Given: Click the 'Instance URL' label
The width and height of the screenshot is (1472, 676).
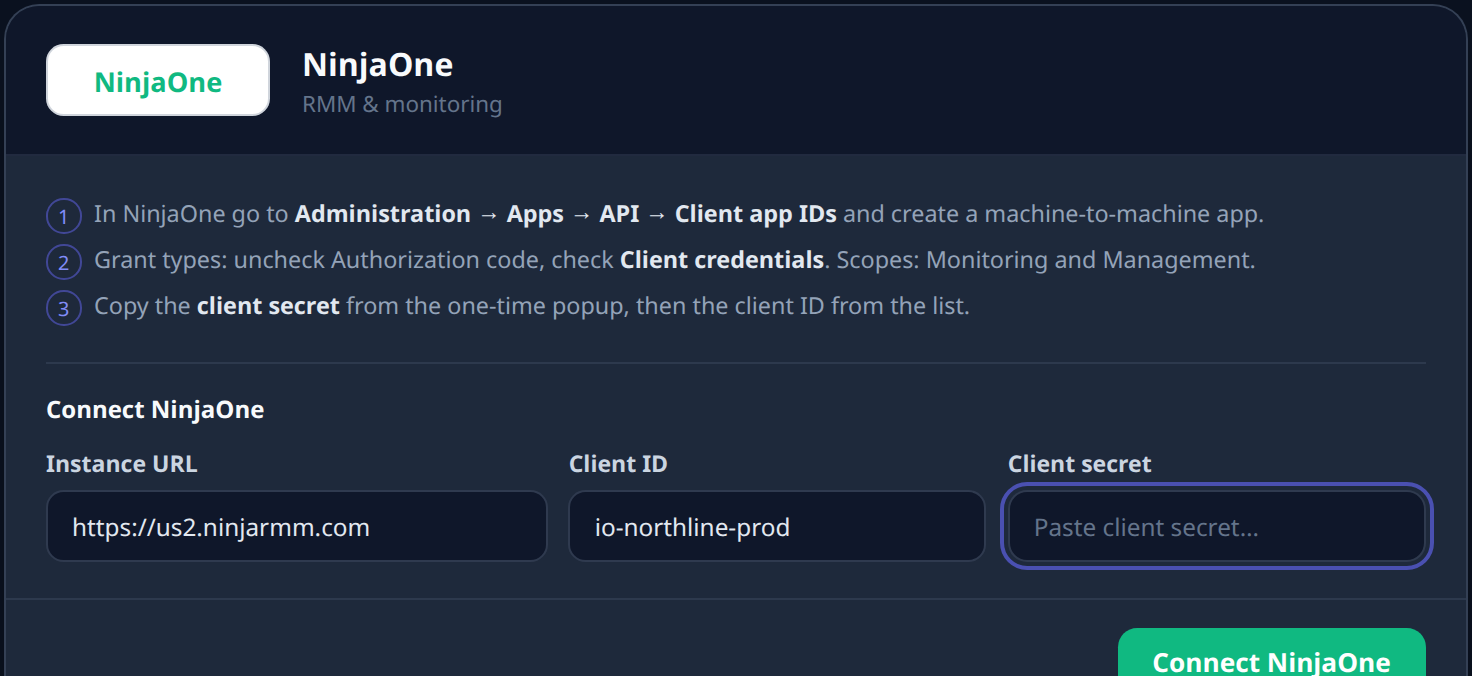Looking at the screenshot, I should pyautogui.click(x=122, y=464).
